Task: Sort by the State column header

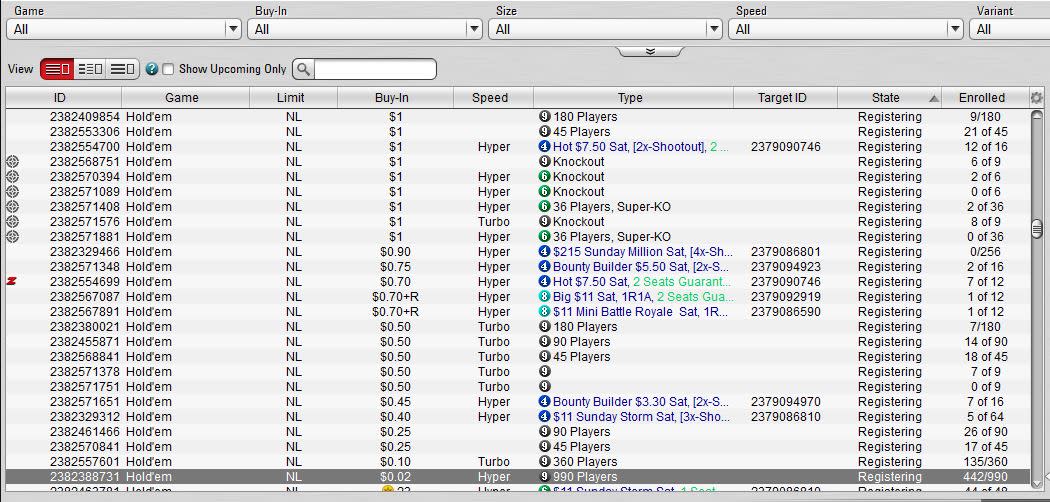Action: point(889,98)
